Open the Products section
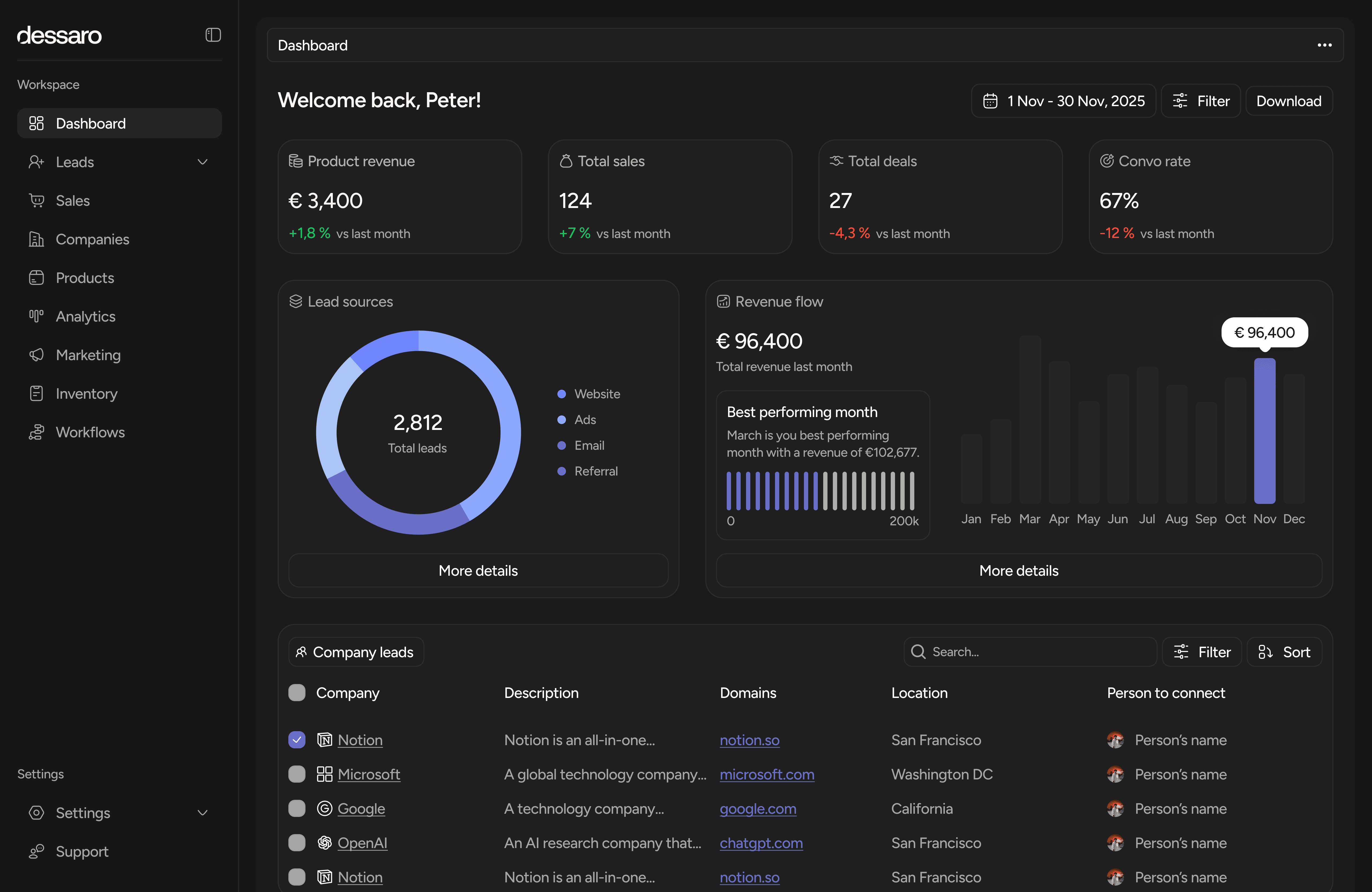 pyautogui.click(x=85, y=278)
